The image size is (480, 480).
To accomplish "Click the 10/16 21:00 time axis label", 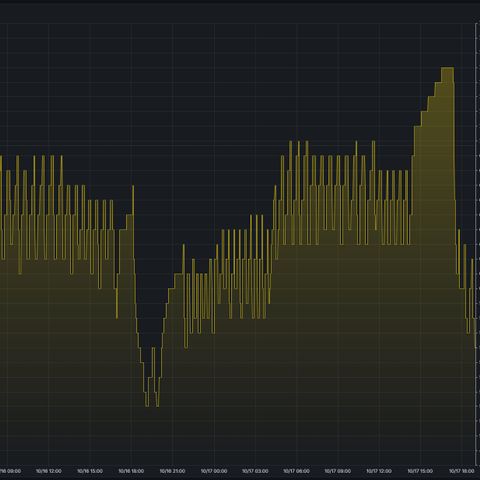I will (172, 471).
